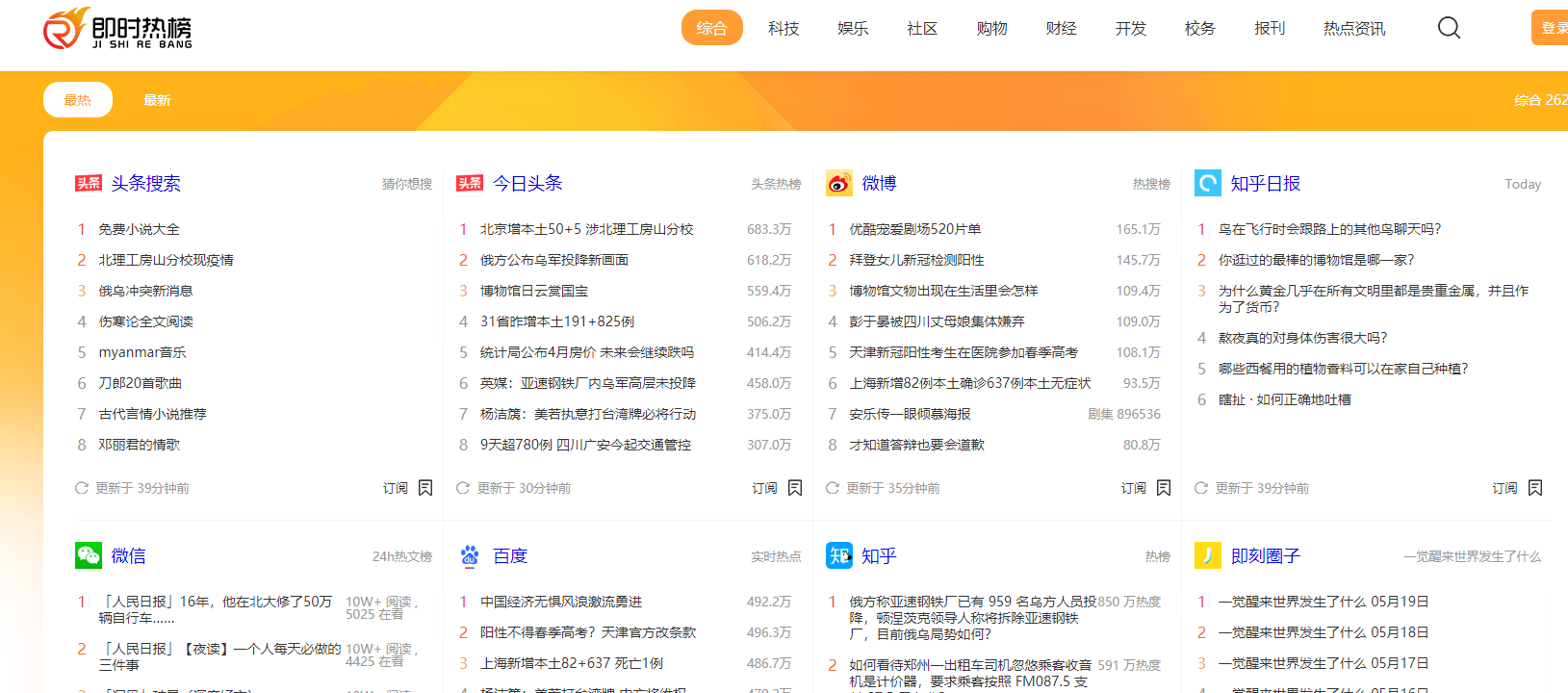
Task: Open '瞎扯 · 如何正确地吐槽' entry
Action: [1285, 399]
